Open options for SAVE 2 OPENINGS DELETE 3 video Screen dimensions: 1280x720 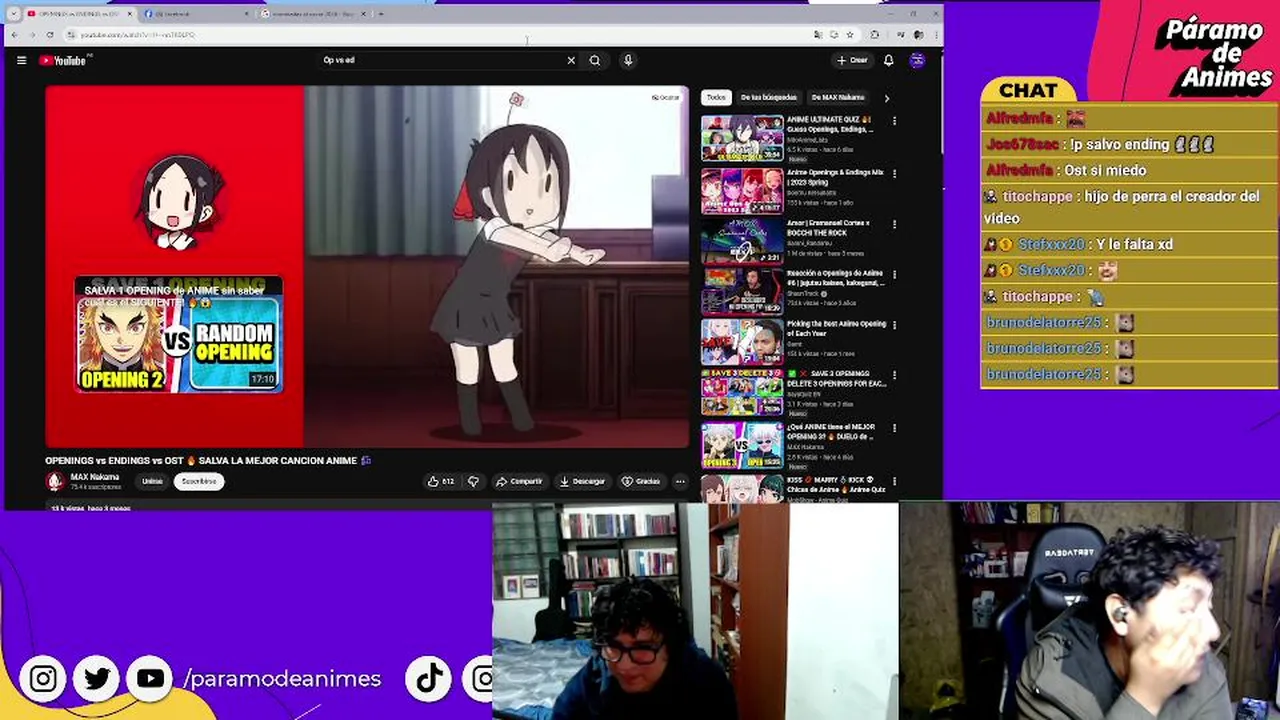click(894, 376)
